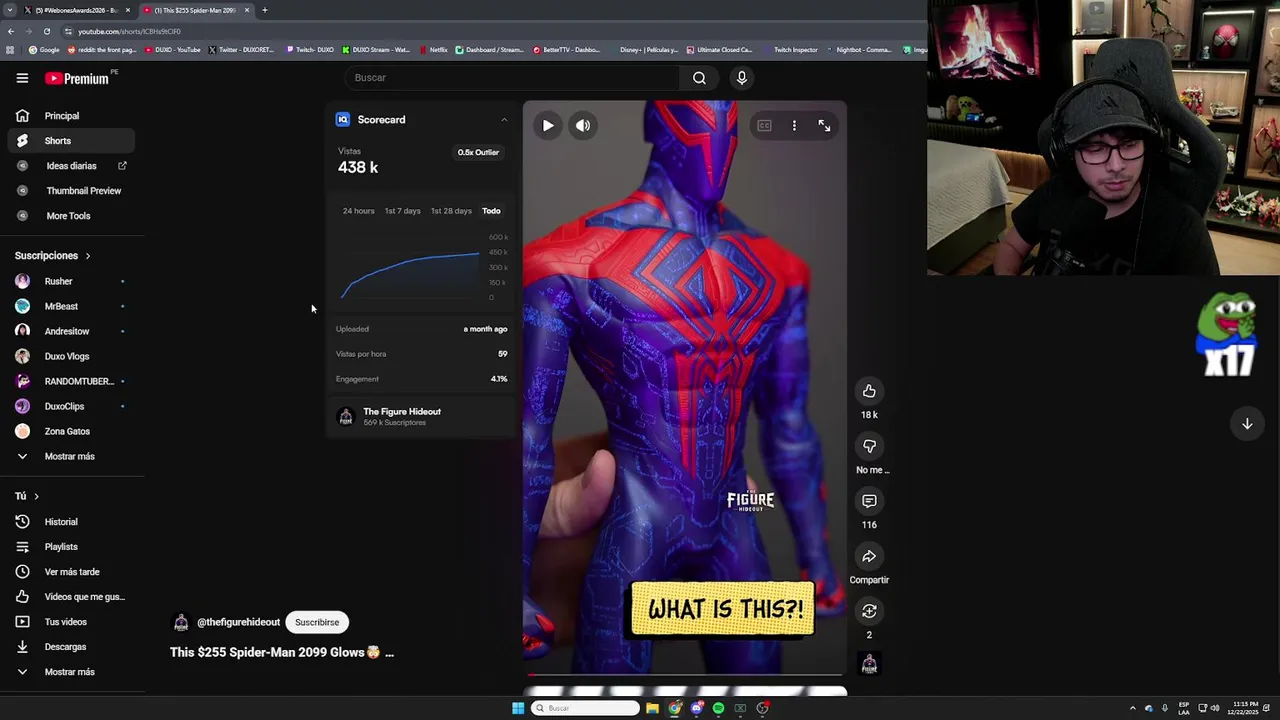Share the short via Compartir

coord(869,556)
